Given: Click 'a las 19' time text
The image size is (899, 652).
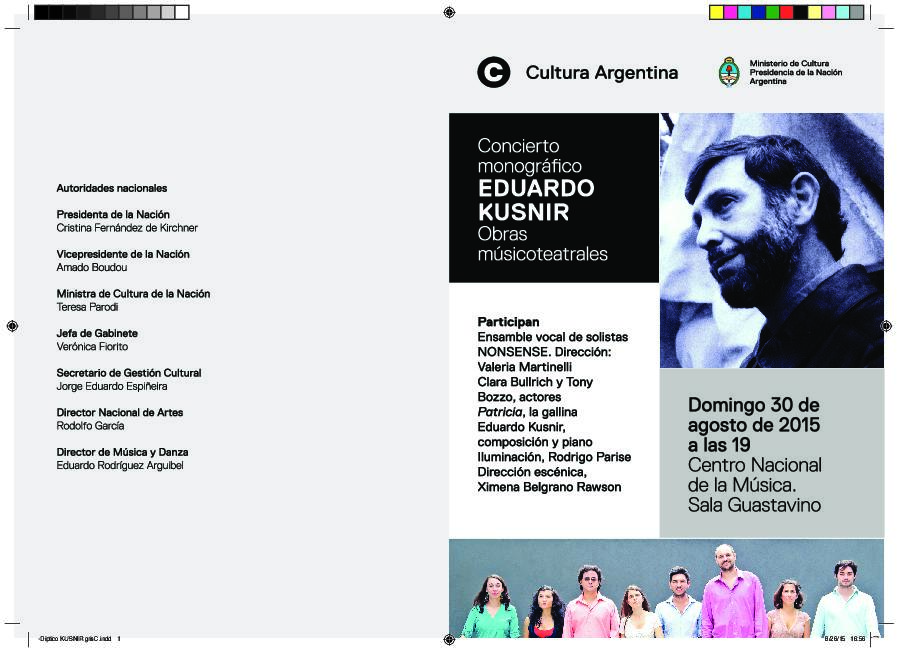Looking at the screenshot, I should click(718, 445).
